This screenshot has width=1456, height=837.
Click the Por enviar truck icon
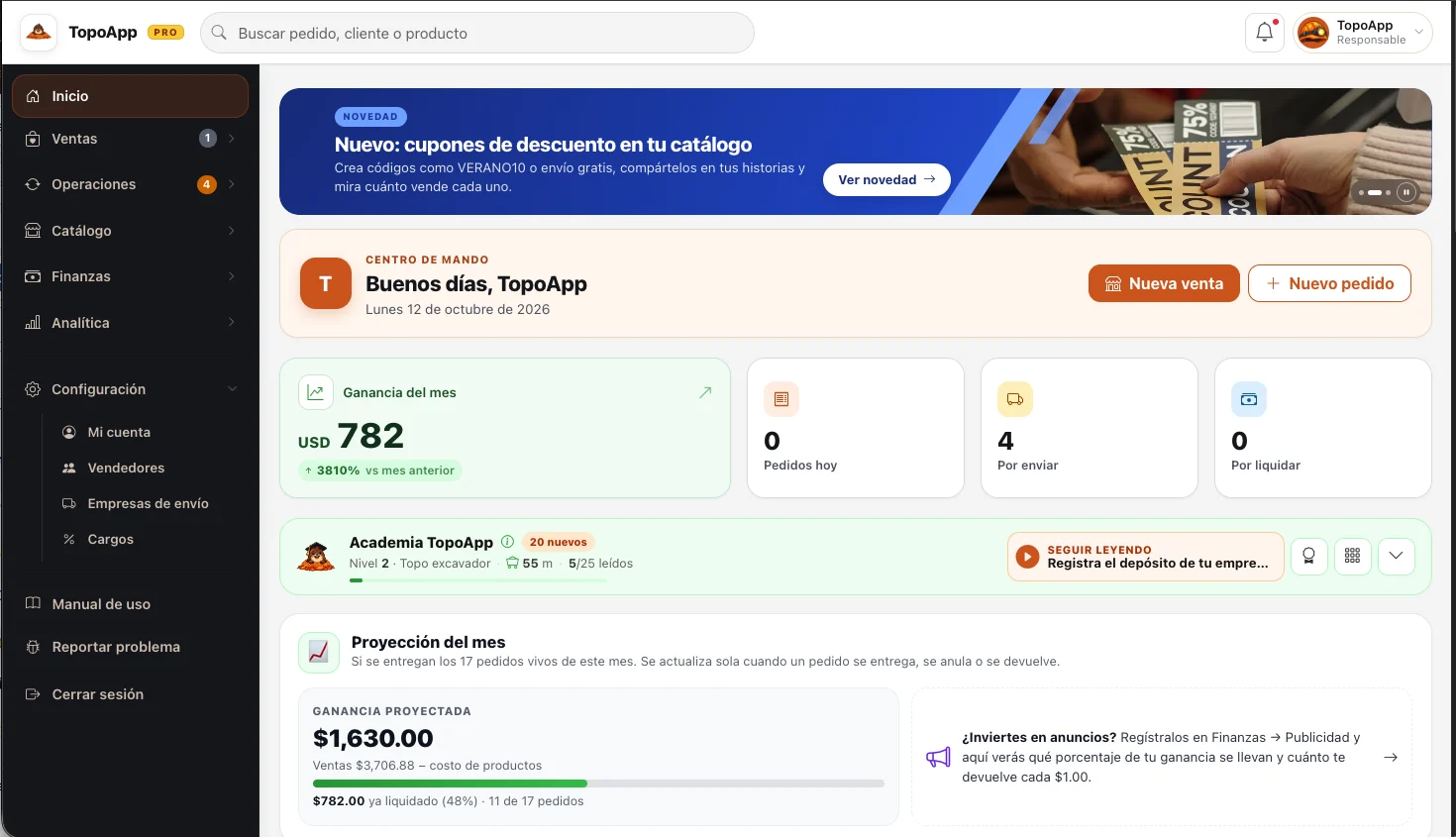pos(1015,399)
